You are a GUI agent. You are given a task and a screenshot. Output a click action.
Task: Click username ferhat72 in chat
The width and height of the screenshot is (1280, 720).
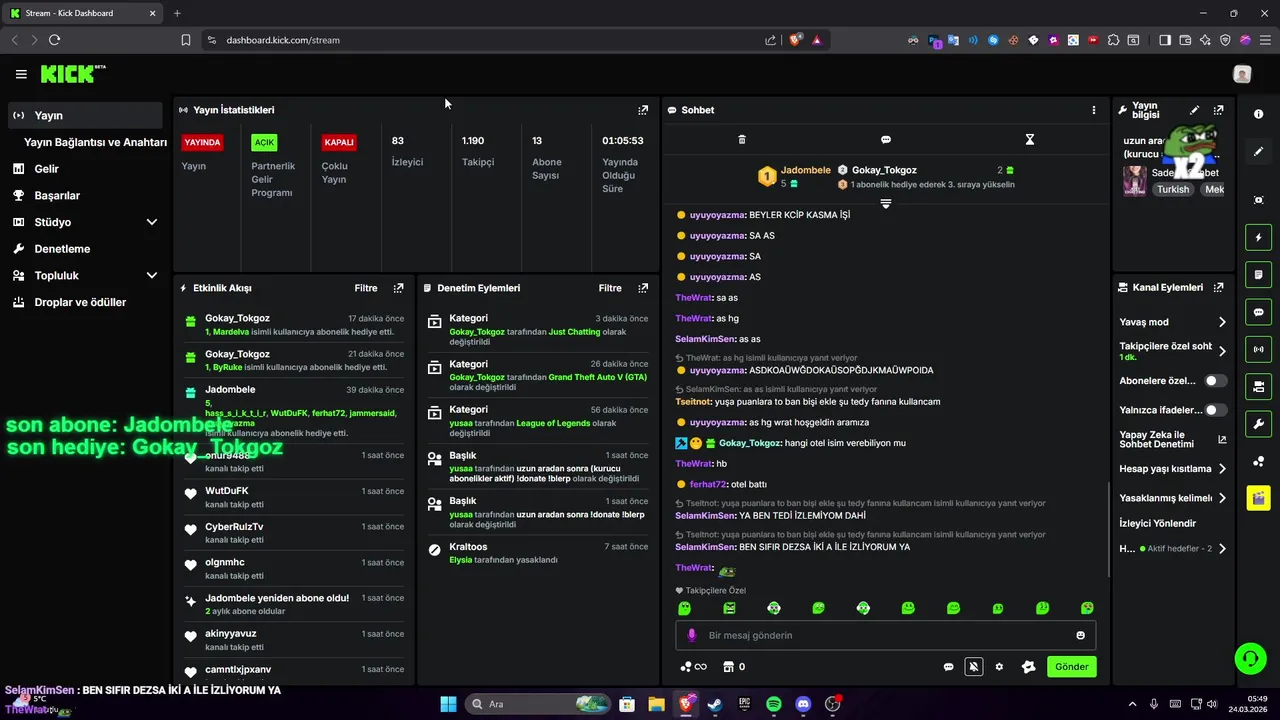(x=708, y=484)
